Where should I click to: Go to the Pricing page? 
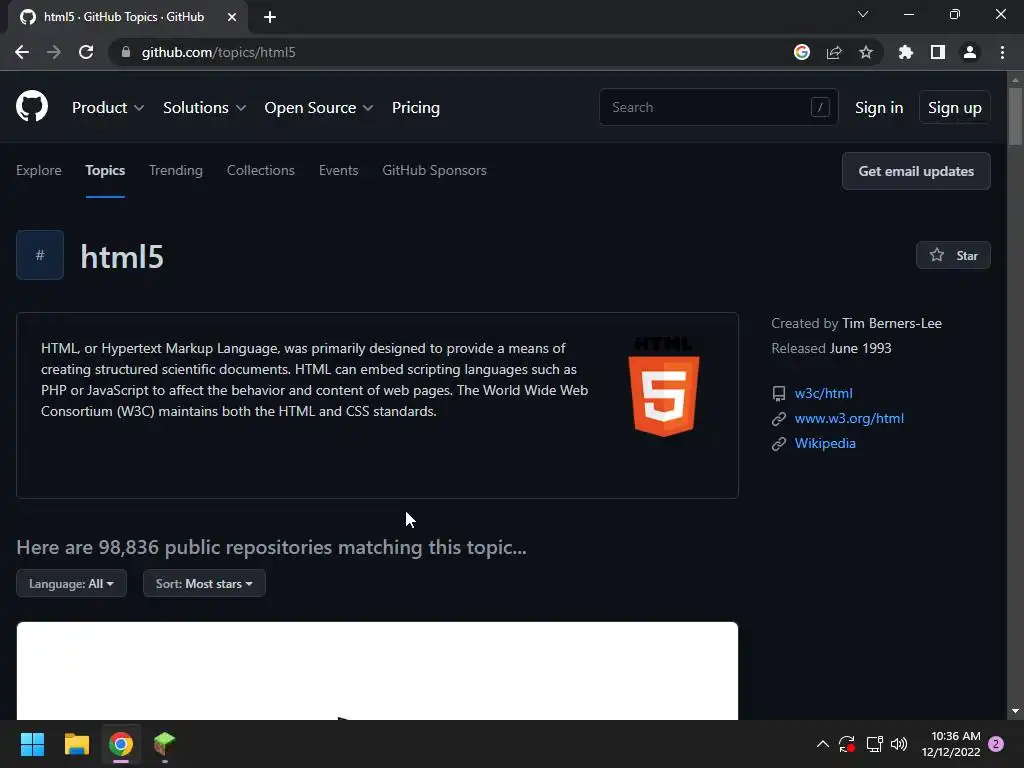click(416, 108)
